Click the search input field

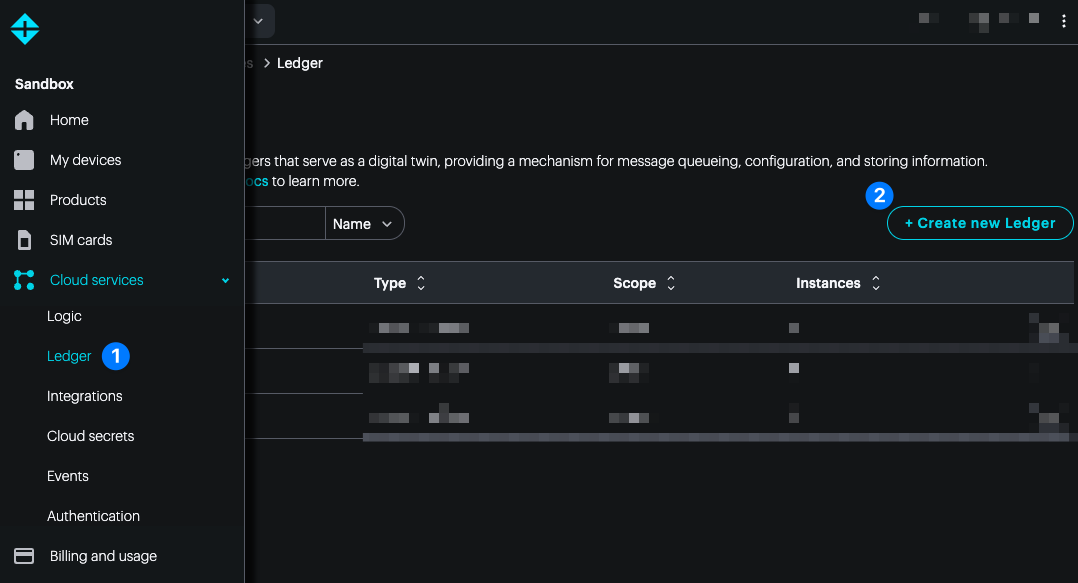coord(285,223)
